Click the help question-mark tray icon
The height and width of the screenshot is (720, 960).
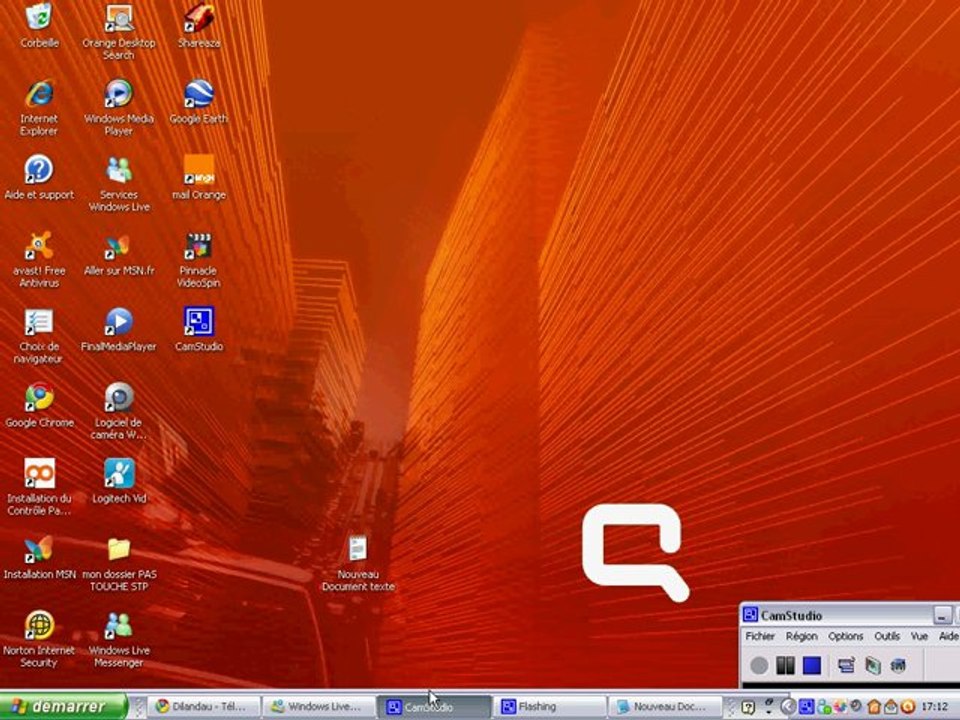748,707
